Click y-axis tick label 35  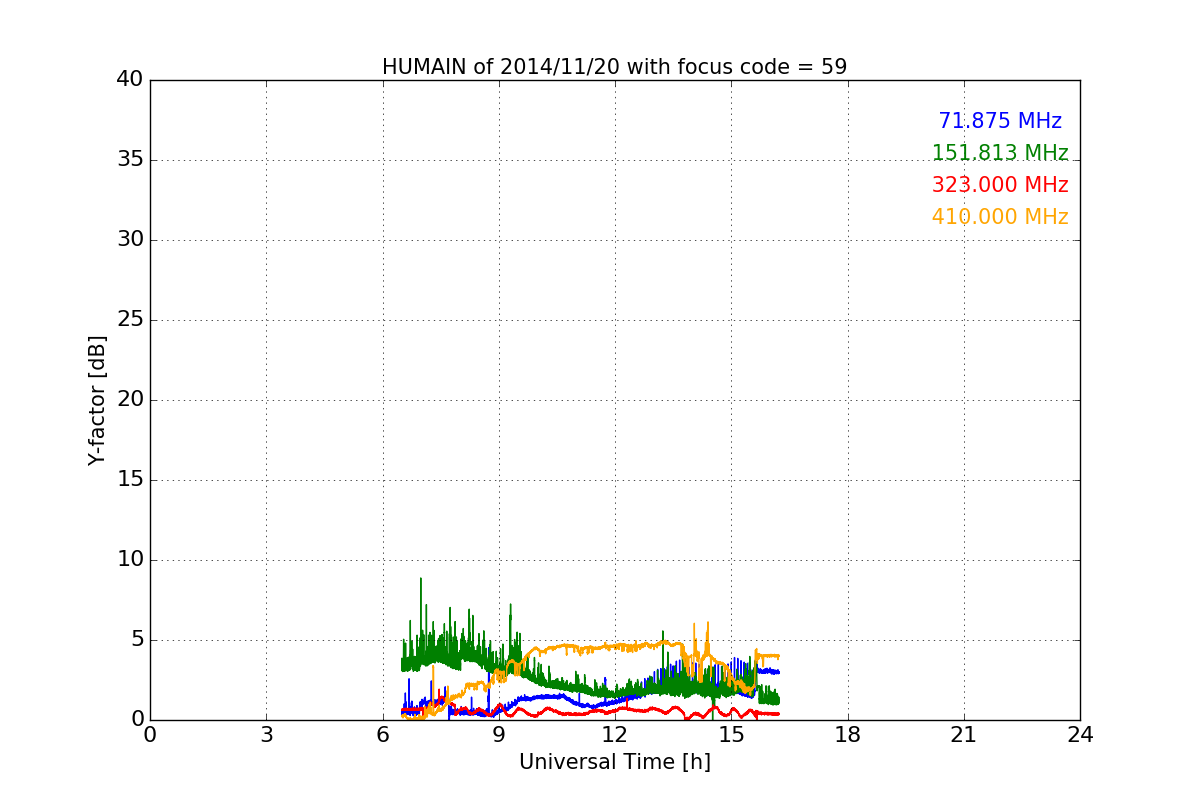click(131, 160)
